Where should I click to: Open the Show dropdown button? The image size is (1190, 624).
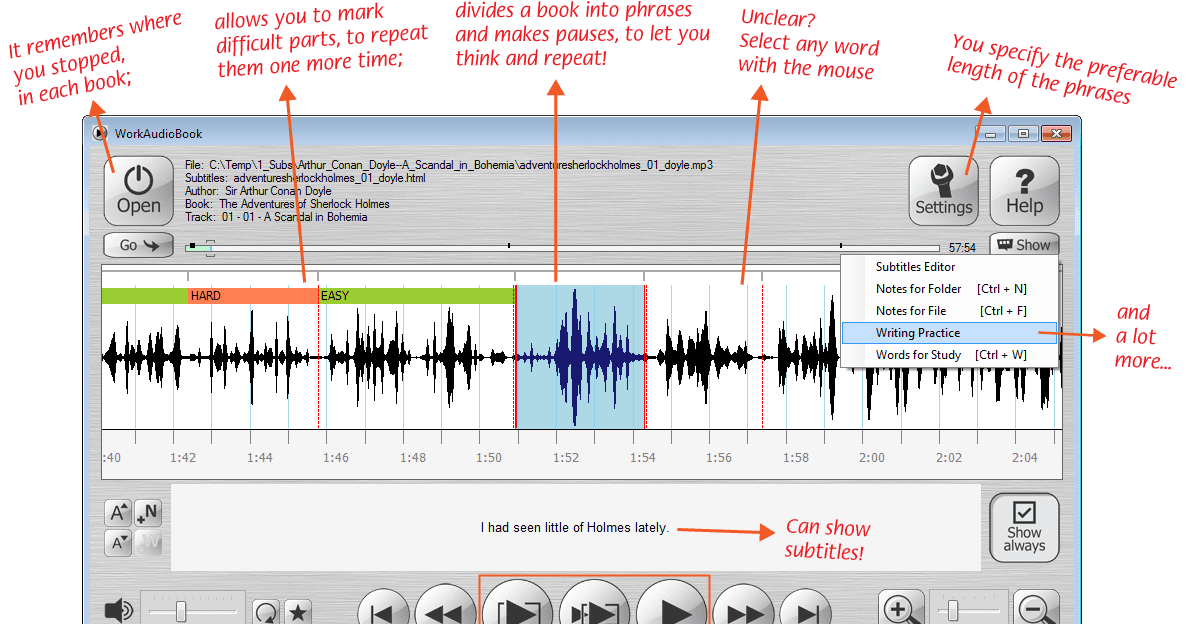[x=1024, y=244]
